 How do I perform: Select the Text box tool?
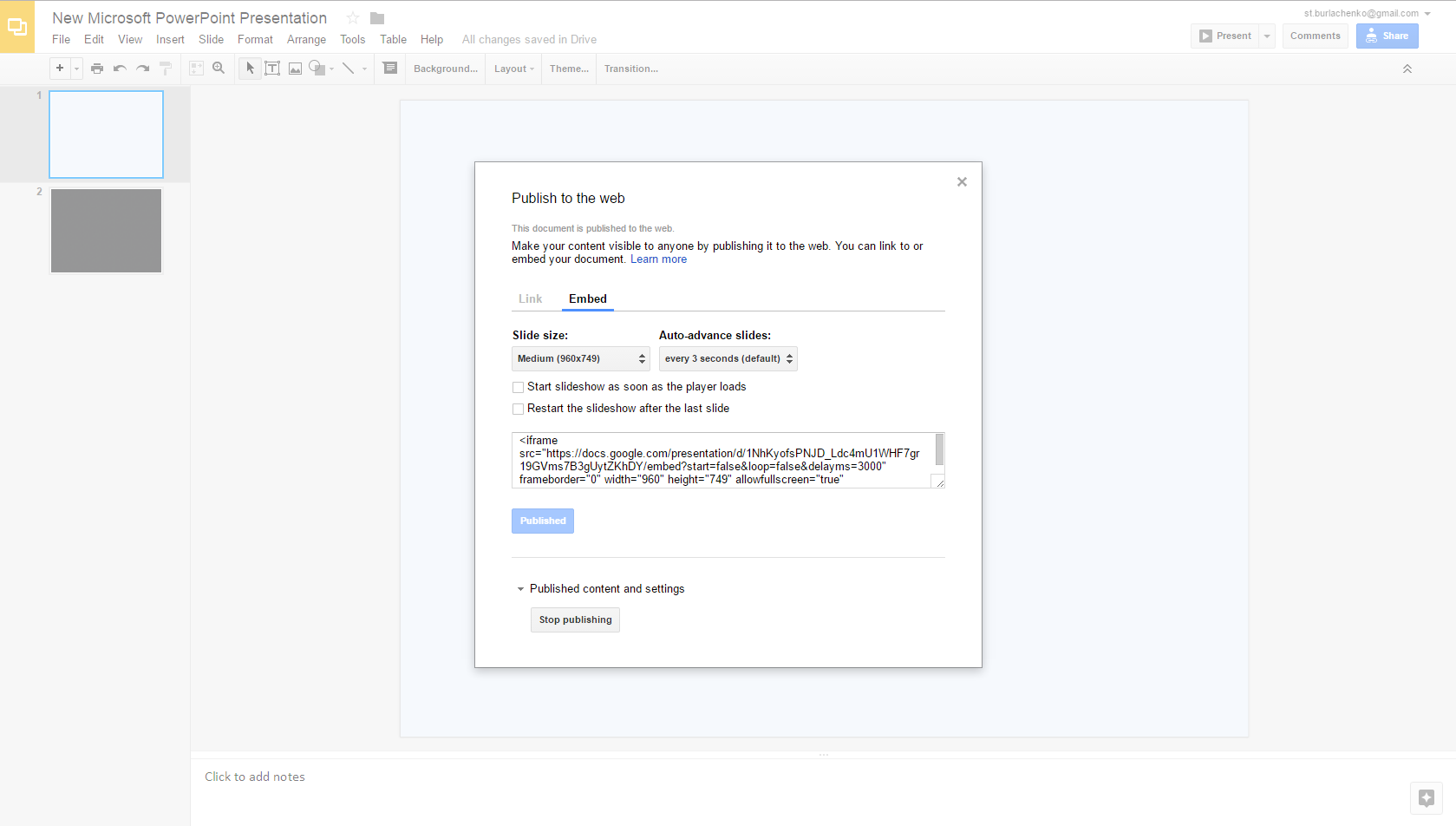[272, 69]
